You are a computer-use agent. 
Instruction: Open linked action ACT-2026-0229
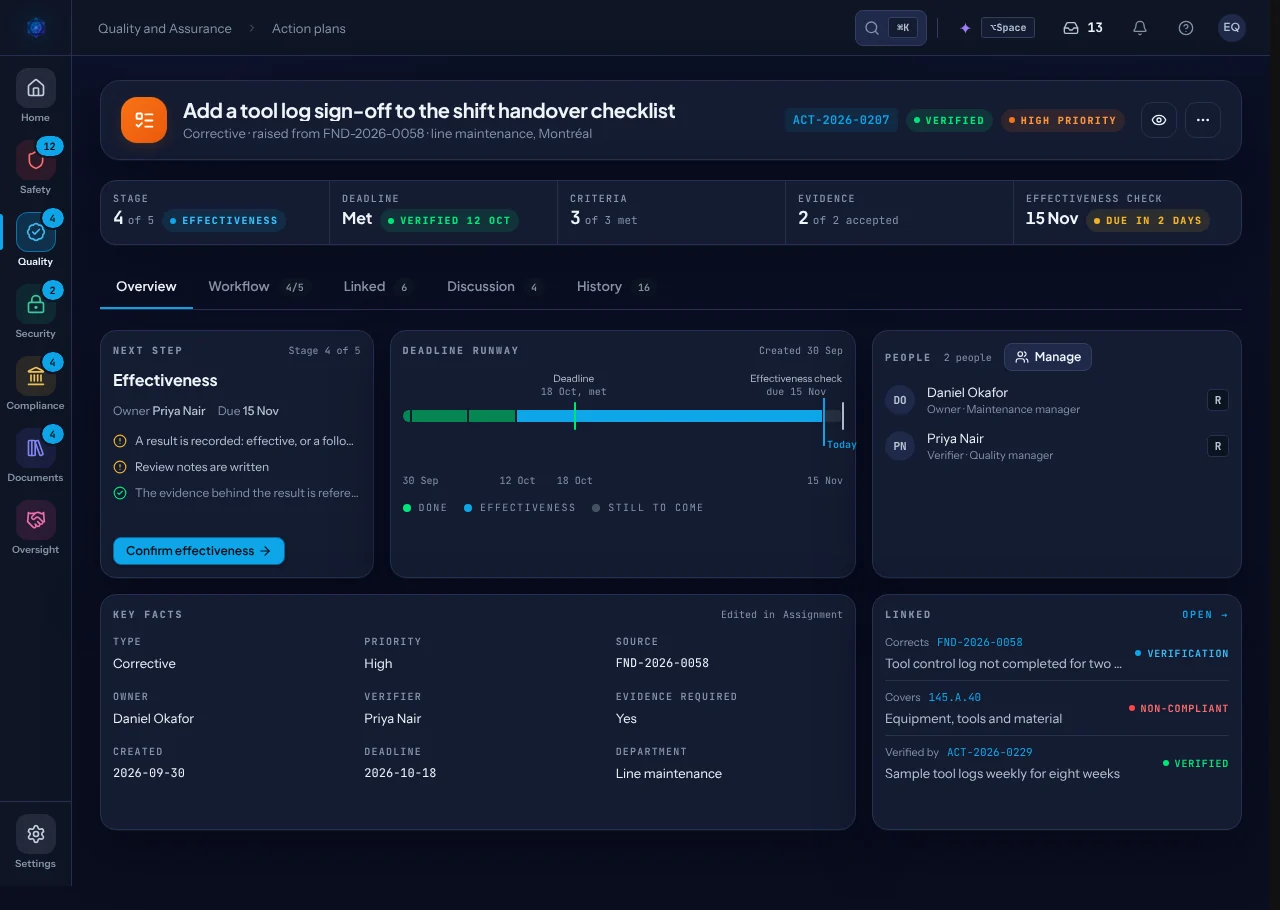990,752
